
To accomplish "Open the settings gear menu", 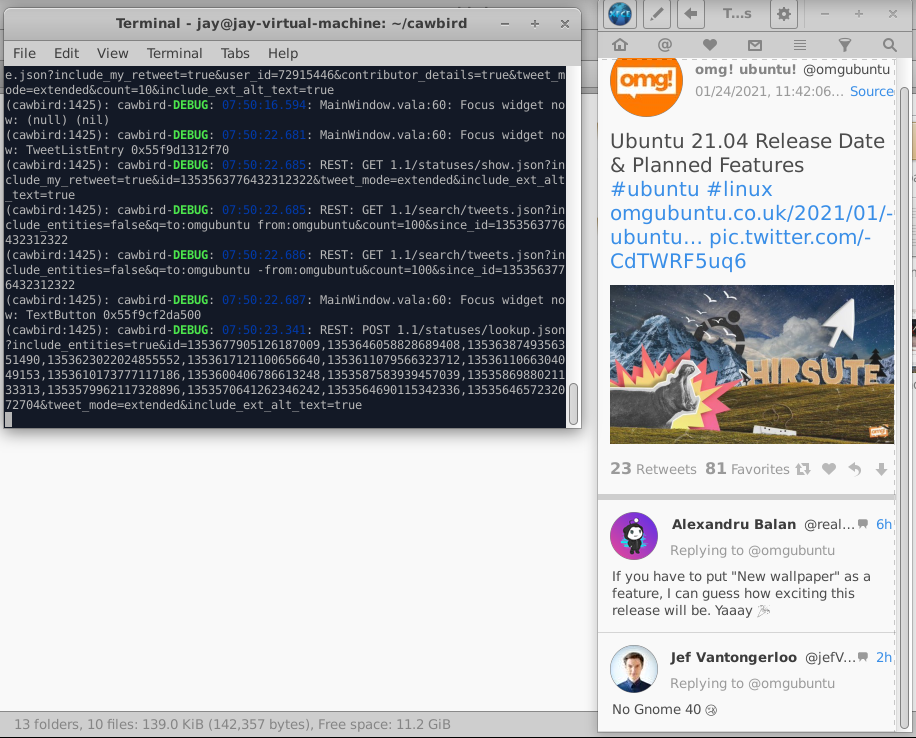I will tap(784, 13).
